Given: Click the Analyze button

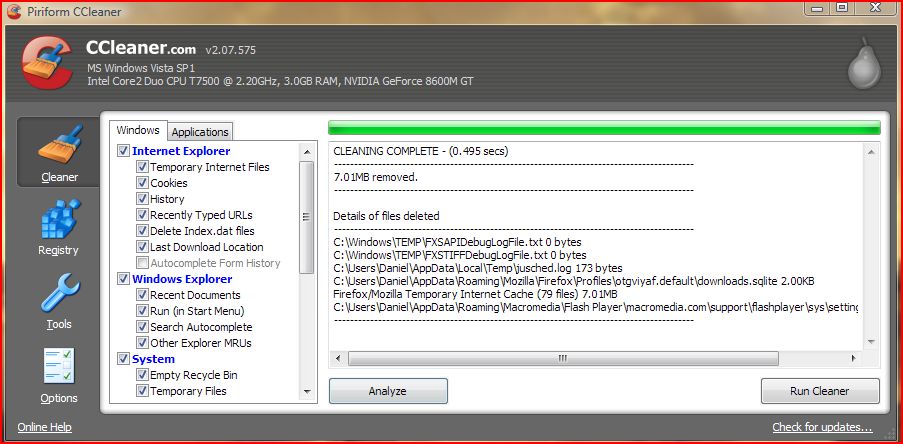Looking at the screenshot, I should [x=388, y=391].
